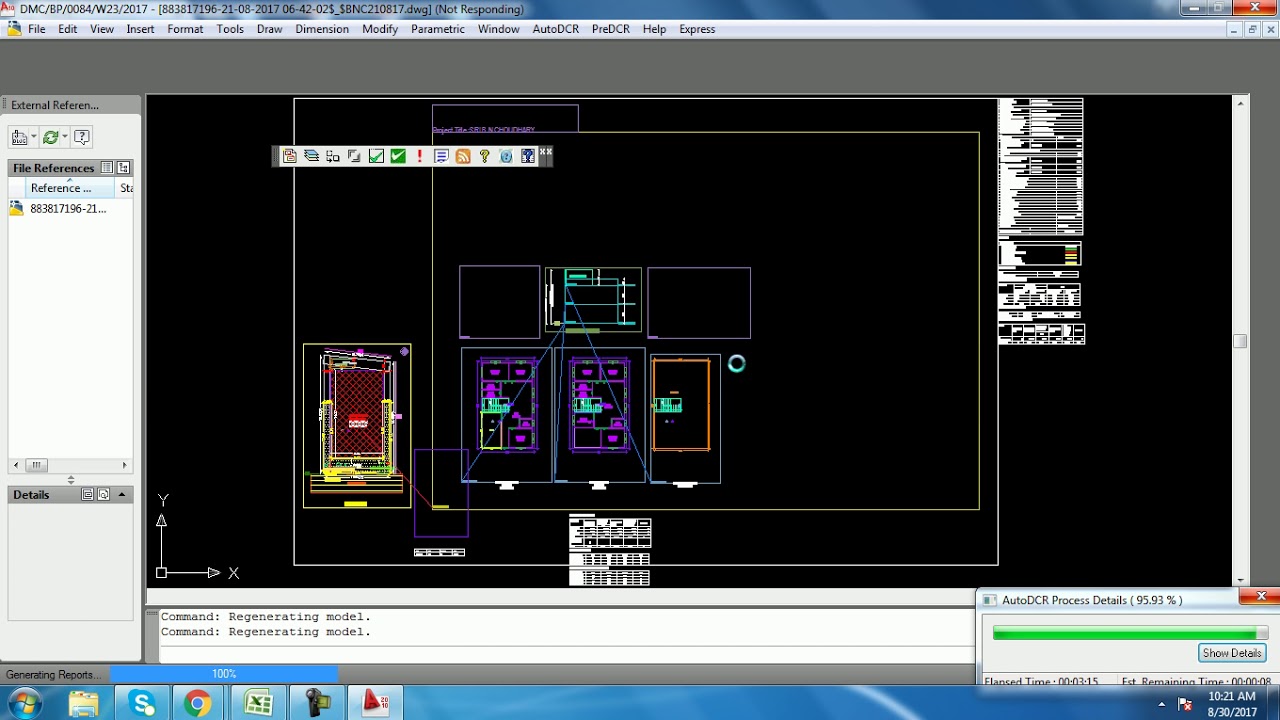Click the first AutoDCR toolbar icon with document pages

[x=290, y=156]
